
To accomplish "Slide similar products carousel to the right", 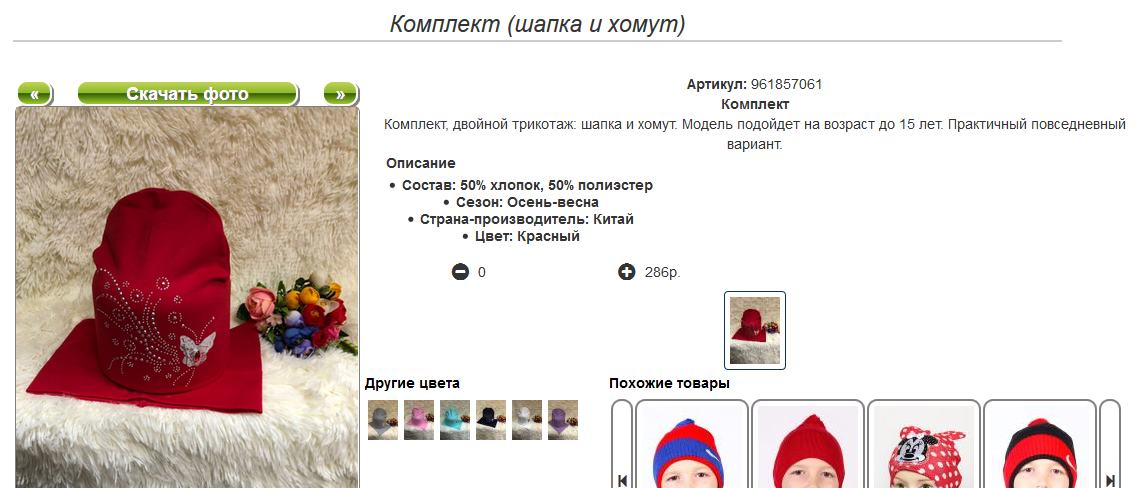I will click(1110, 444).
